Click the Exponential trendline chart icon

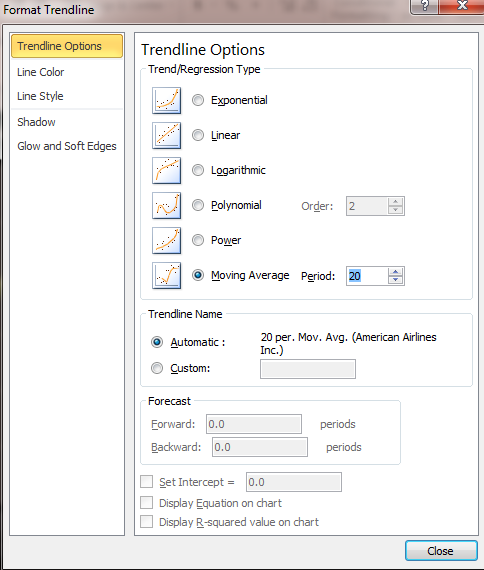pyautogui.click(x=167, y=100)
